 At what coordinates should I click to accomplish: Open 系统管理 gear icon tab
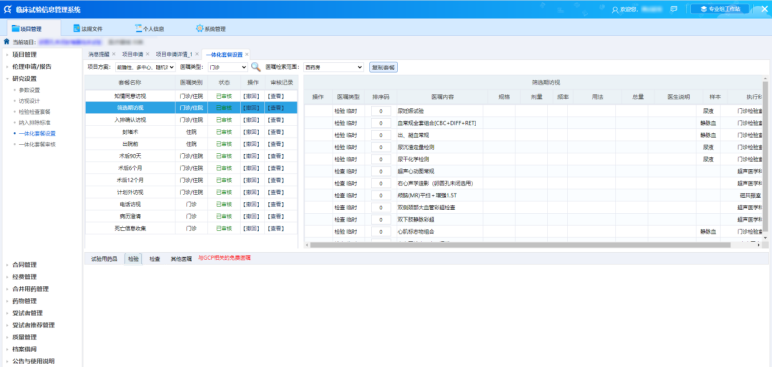pos(199,28)
